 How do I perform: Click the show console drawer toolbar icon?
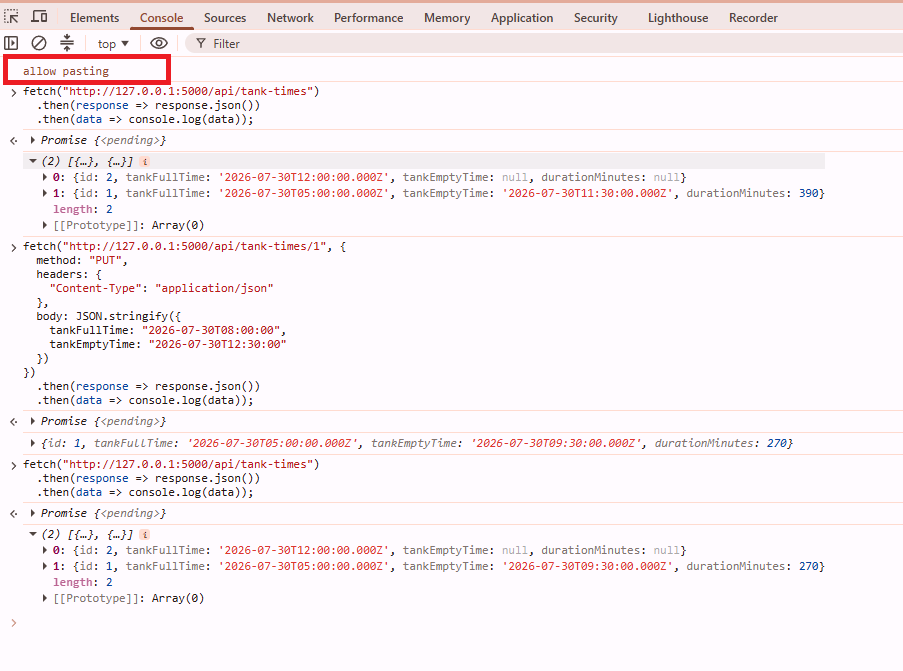(x=67, y=43)
